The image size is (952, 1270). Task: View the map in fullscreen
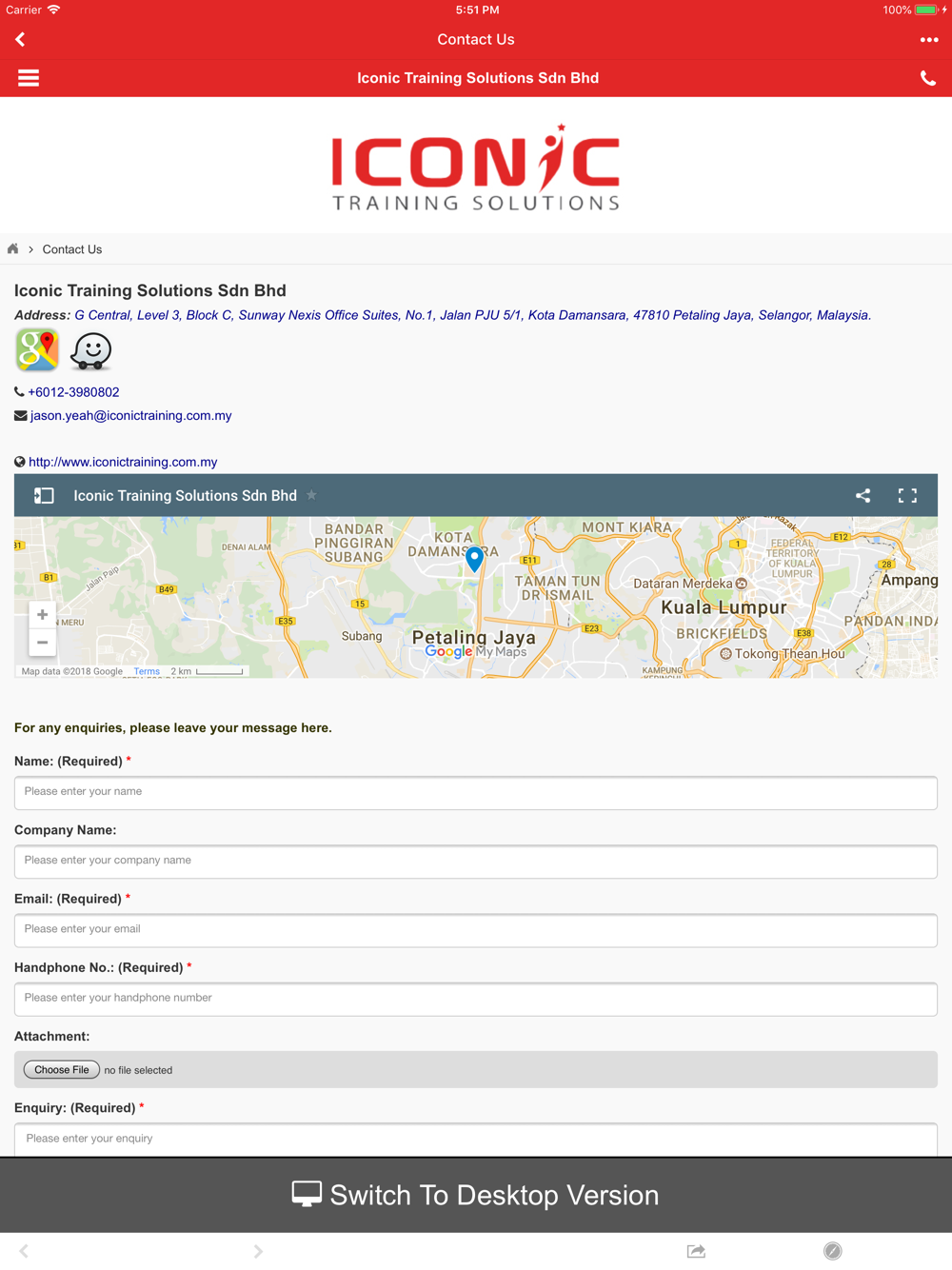(x=908, y=495)
